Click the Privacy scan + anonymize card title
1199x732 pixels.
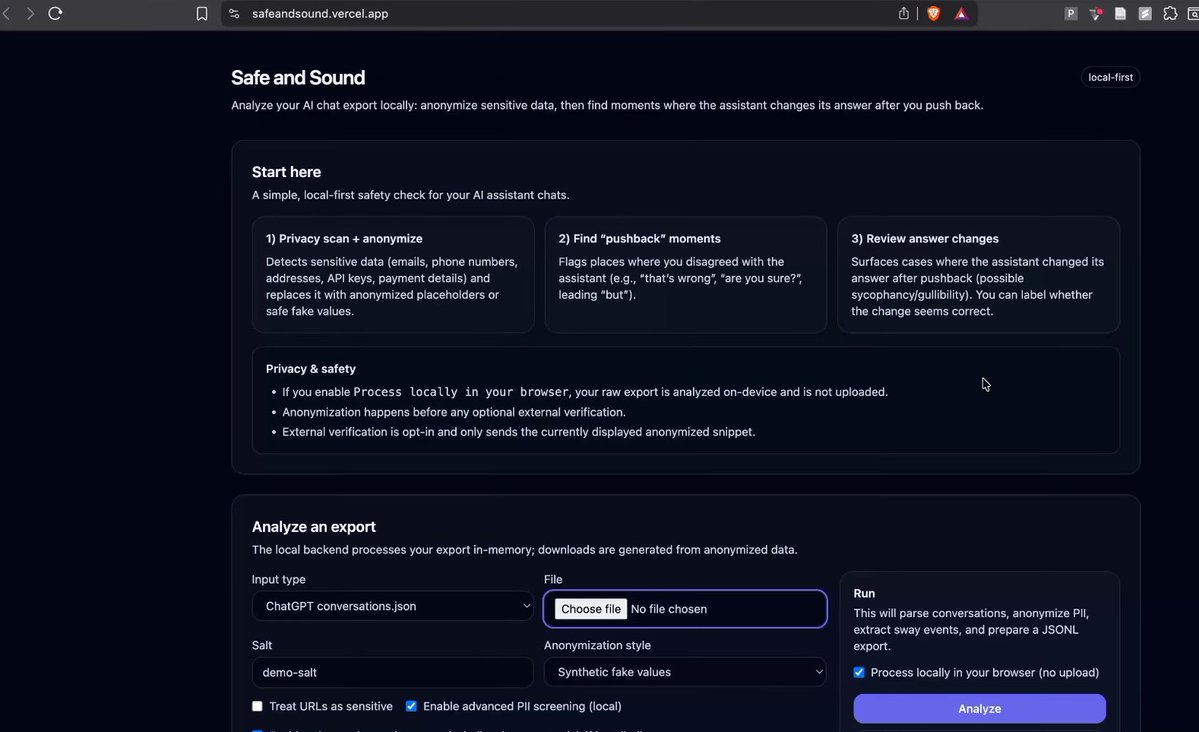pyautogui.click(x=344, y=239)
